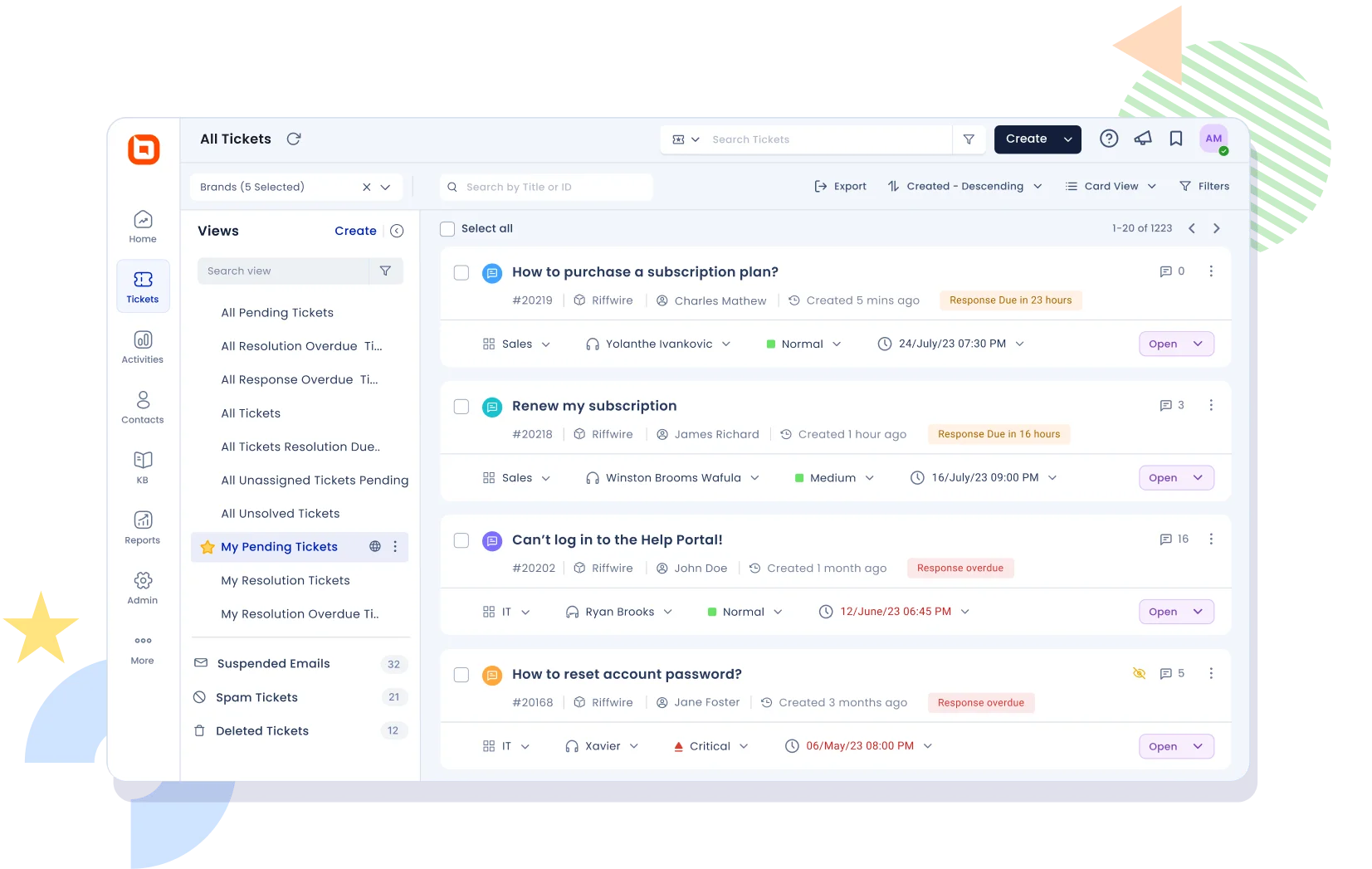Open the All Tickets view
Screen dimensions: 1372x869
(251, 413)
